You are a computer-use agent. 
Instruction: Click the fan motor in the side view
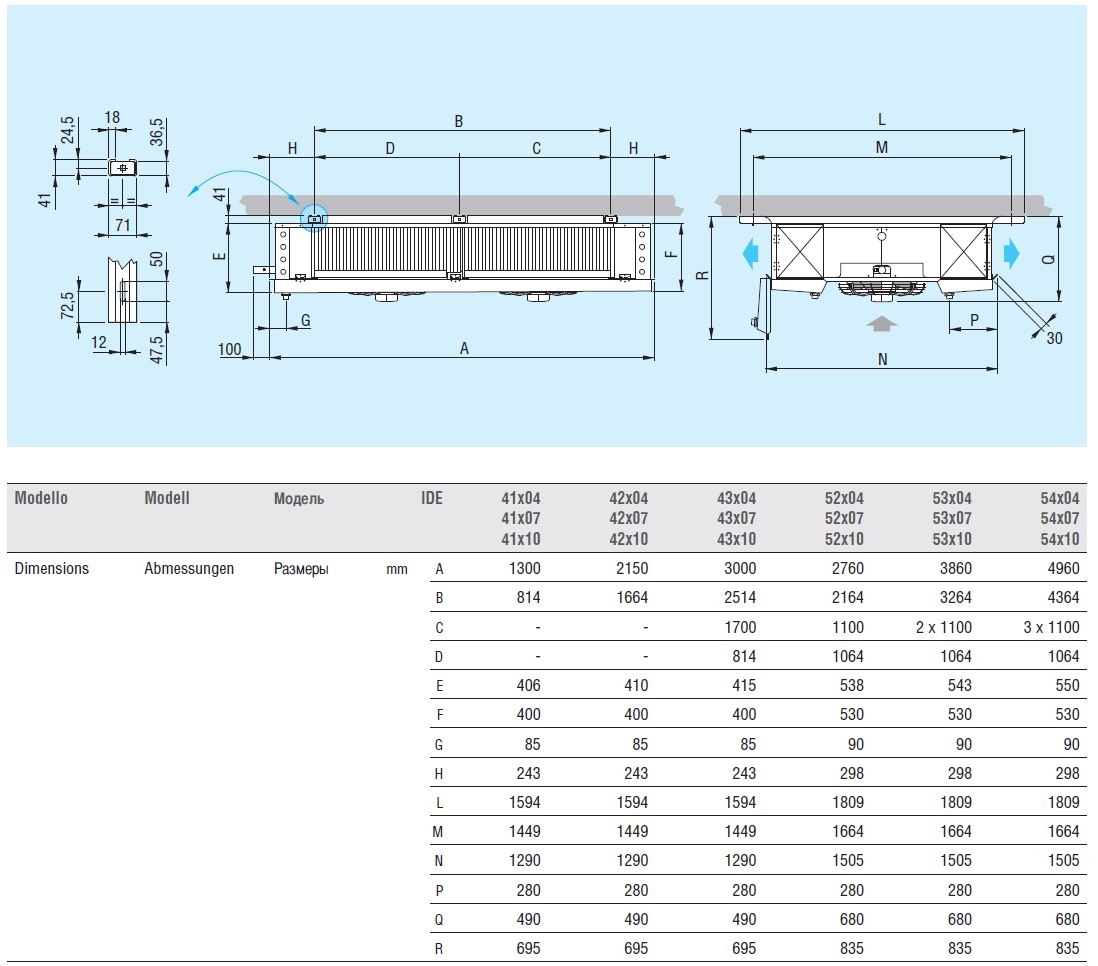(x=880, y=283)
